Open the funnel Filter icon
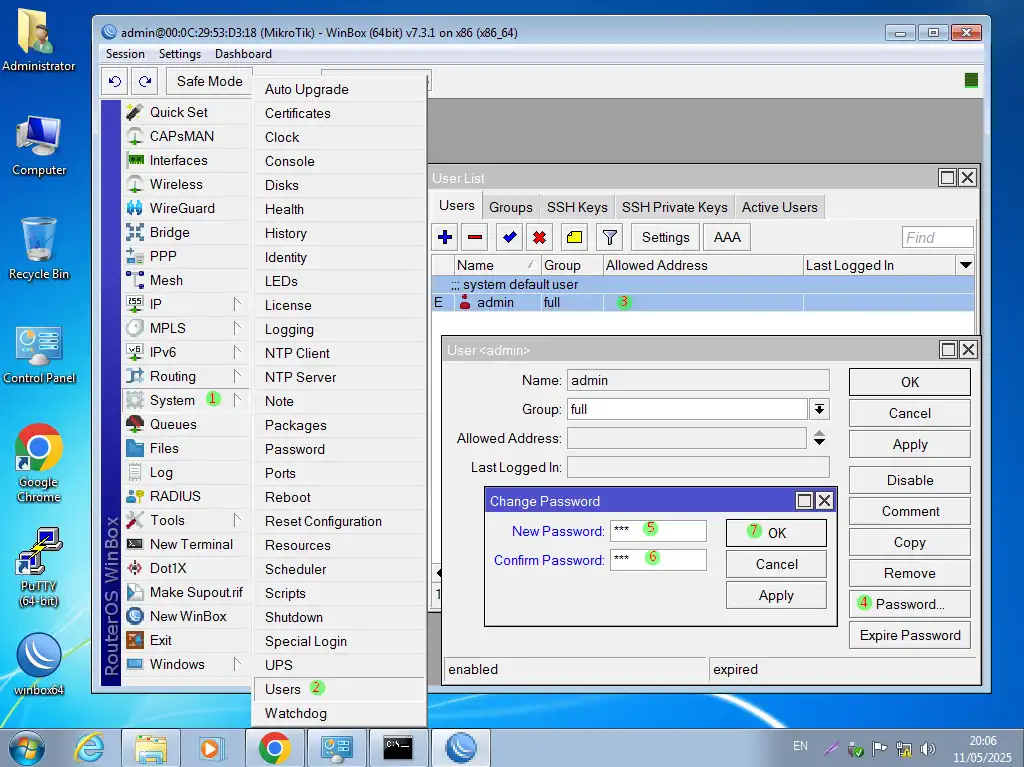Image resolution: width=1024 pixels, height=767 pixels. (x=609, y=237)
